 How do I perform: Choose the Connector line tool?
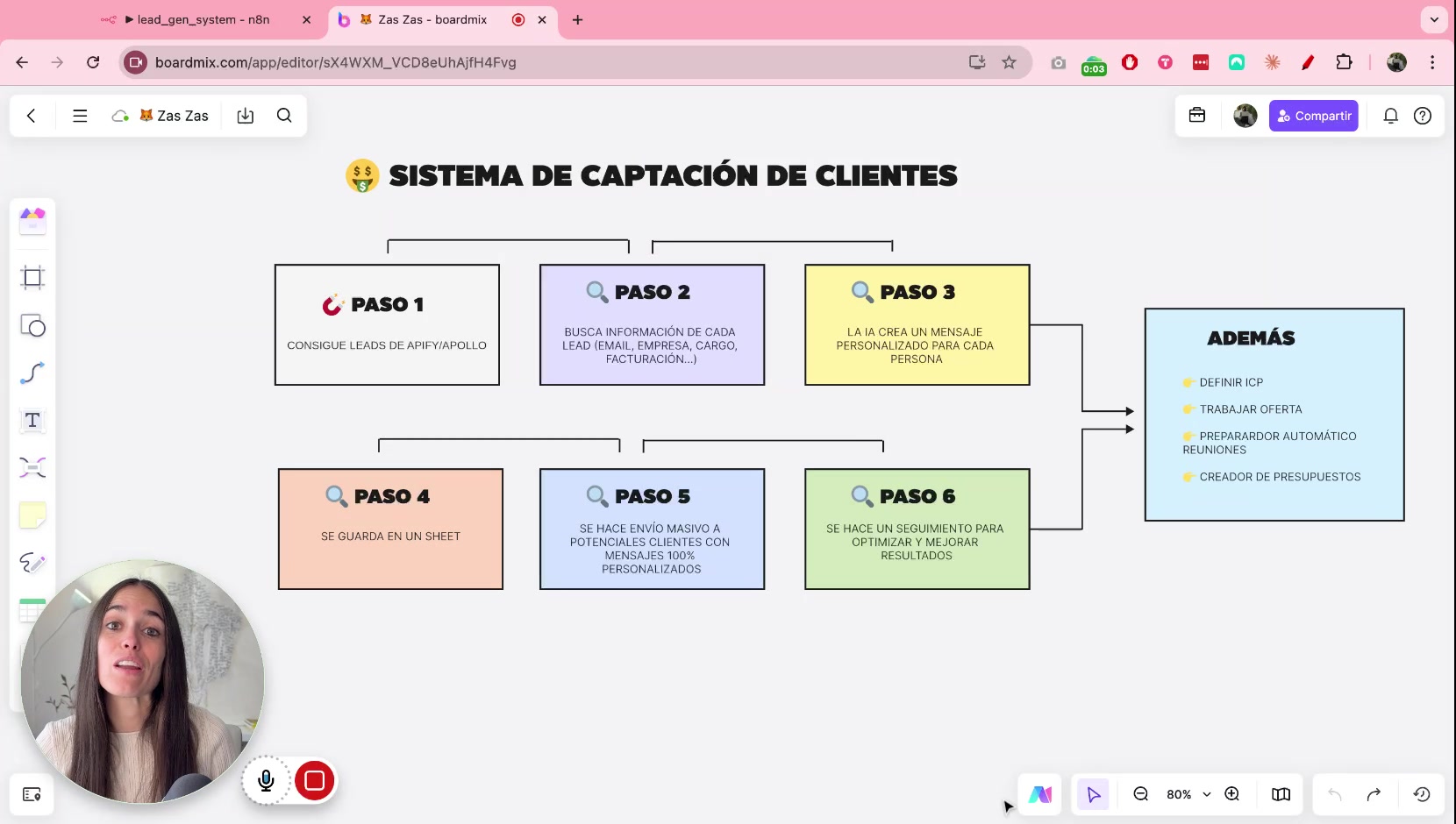pyautogui.click(x=32, y=373)
